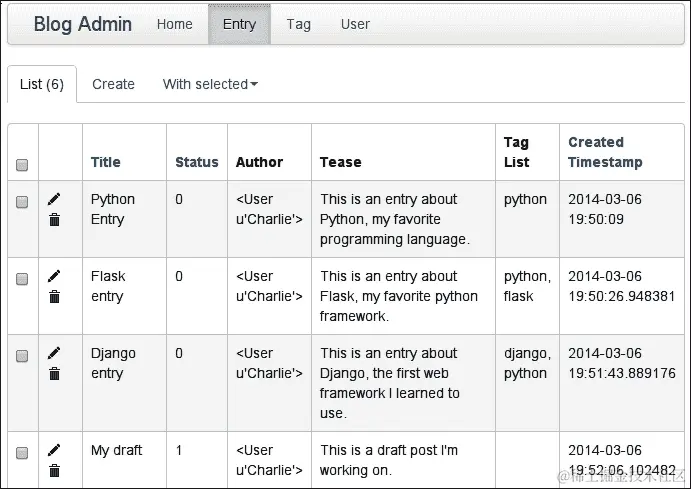Viewport: 691px width, 489px height.
Task: Click the pencil icon for Django entry
Action: click(x=54, y=353)
